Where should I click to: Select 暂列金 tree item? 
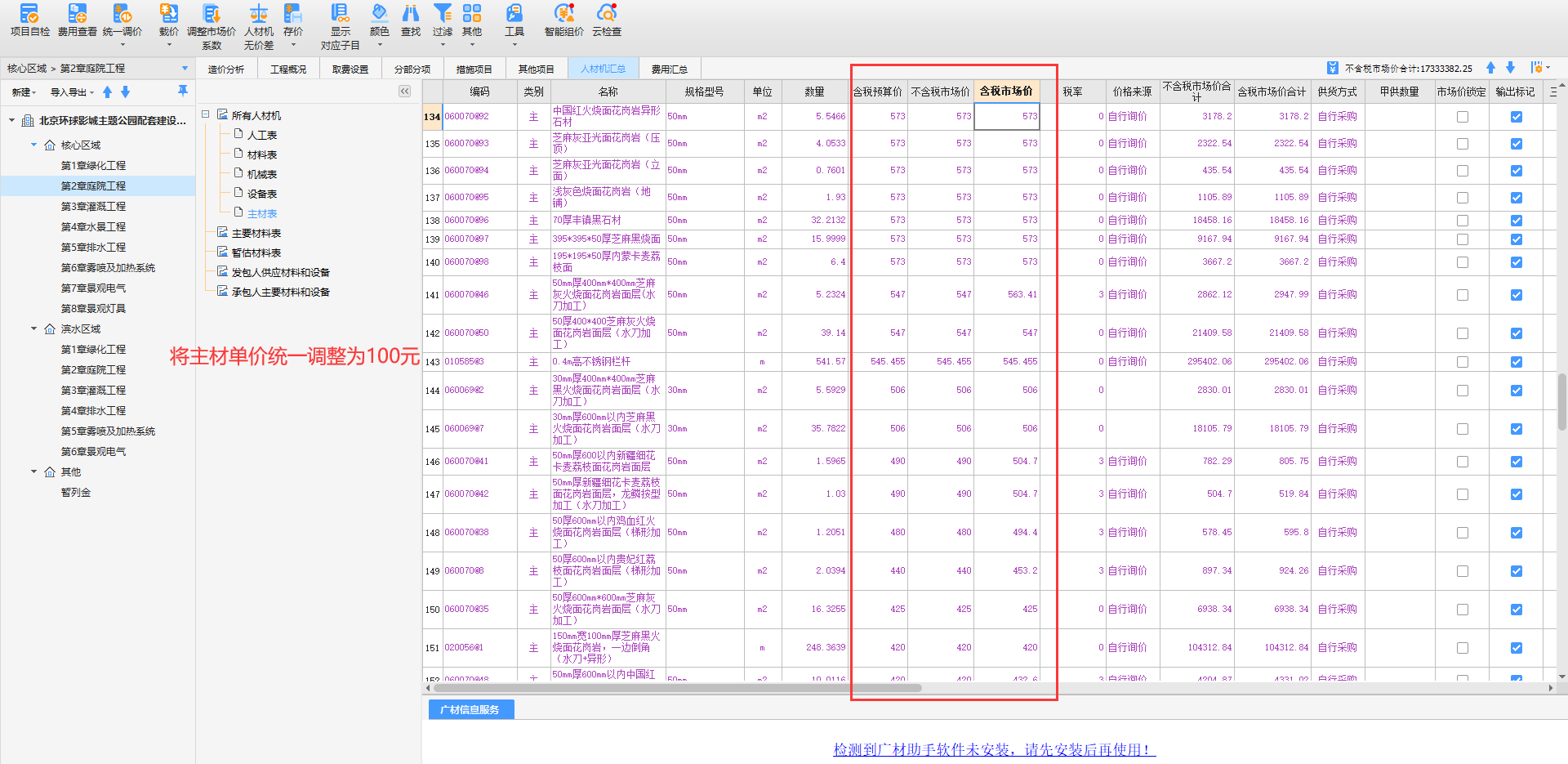[x=76, y=493]
